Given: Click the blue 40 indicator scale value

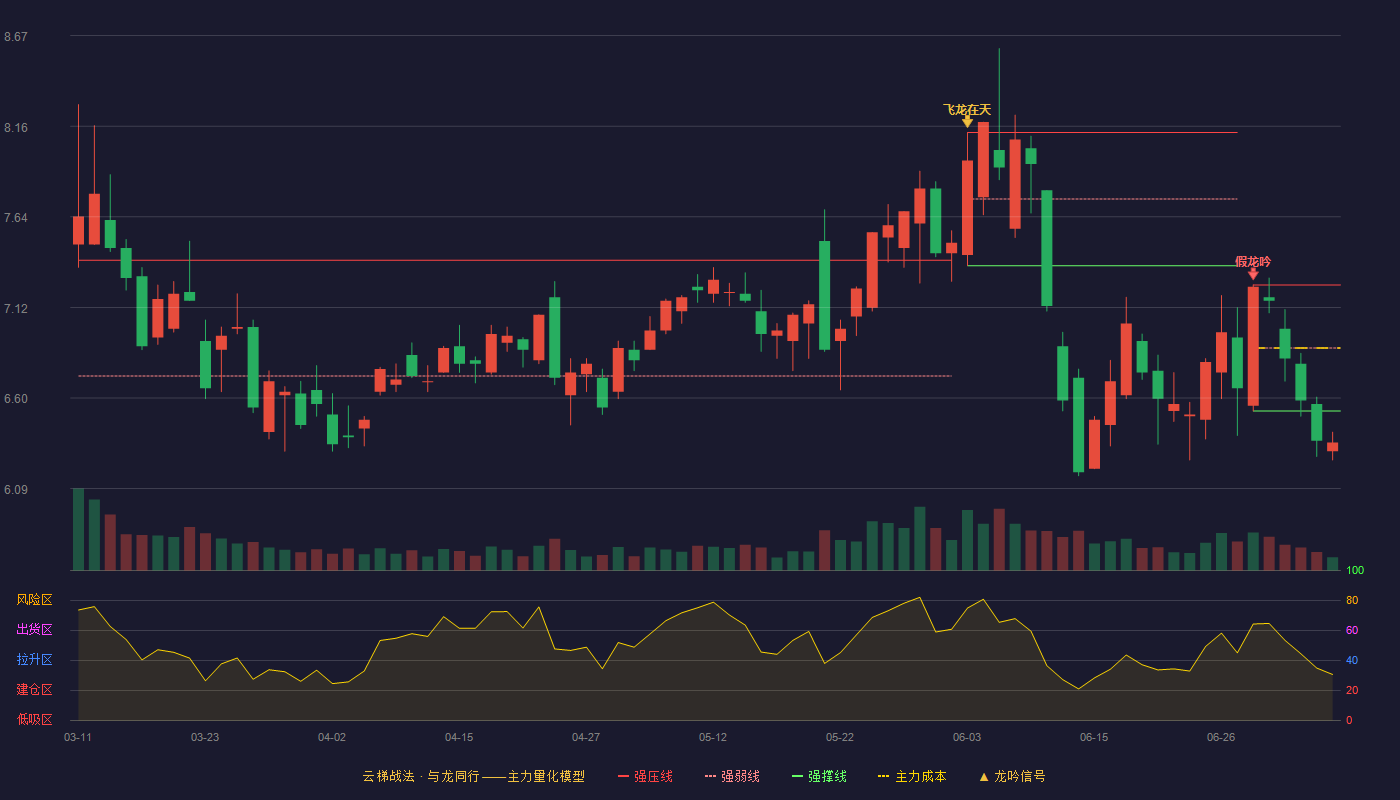Looking at the screenshot, I should click(1352, 660).
